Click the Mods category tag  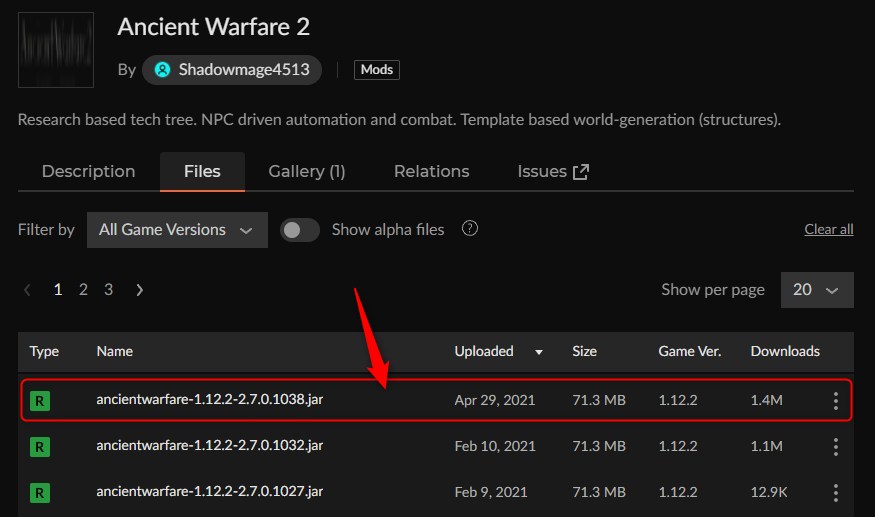point(377,70)
